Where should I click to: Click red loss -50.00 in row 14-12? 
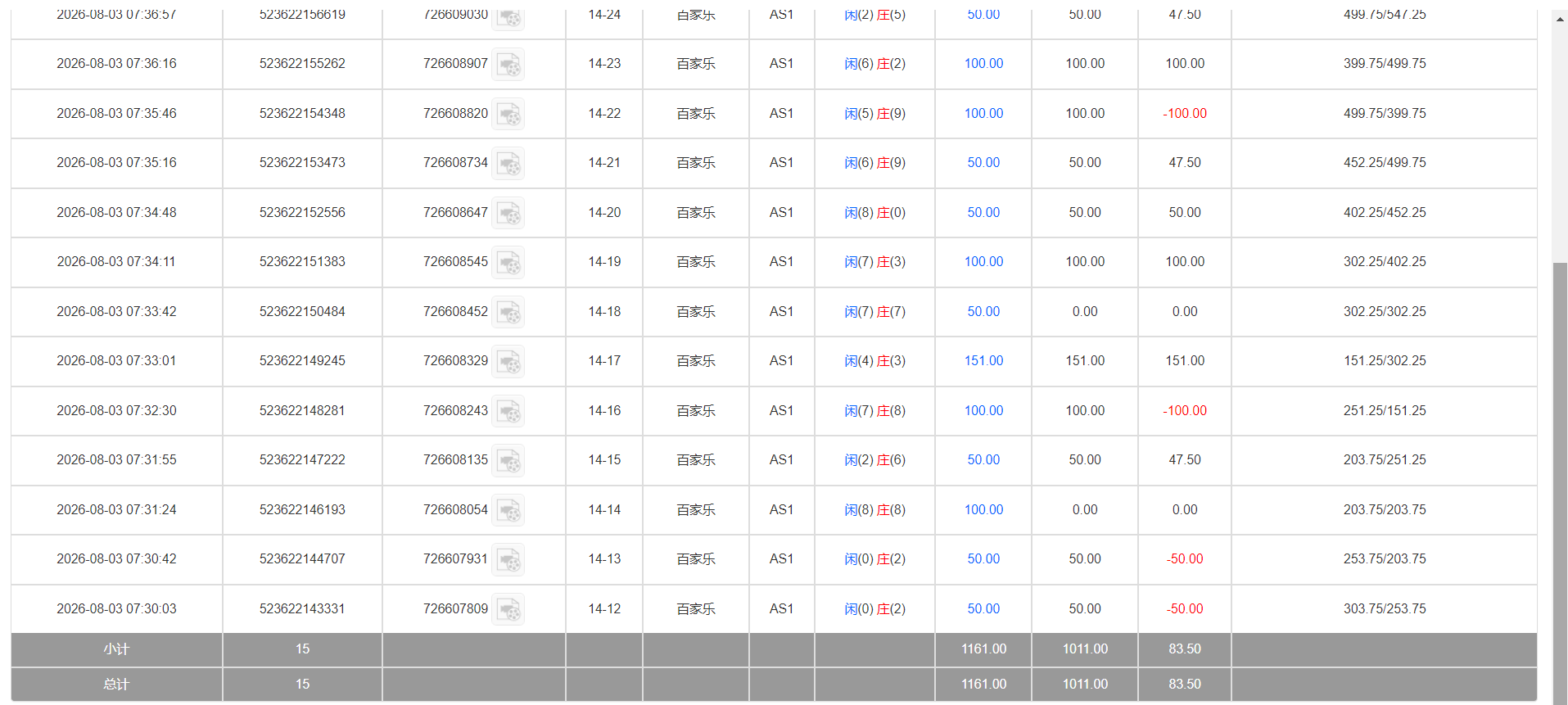pos(1185,609)
